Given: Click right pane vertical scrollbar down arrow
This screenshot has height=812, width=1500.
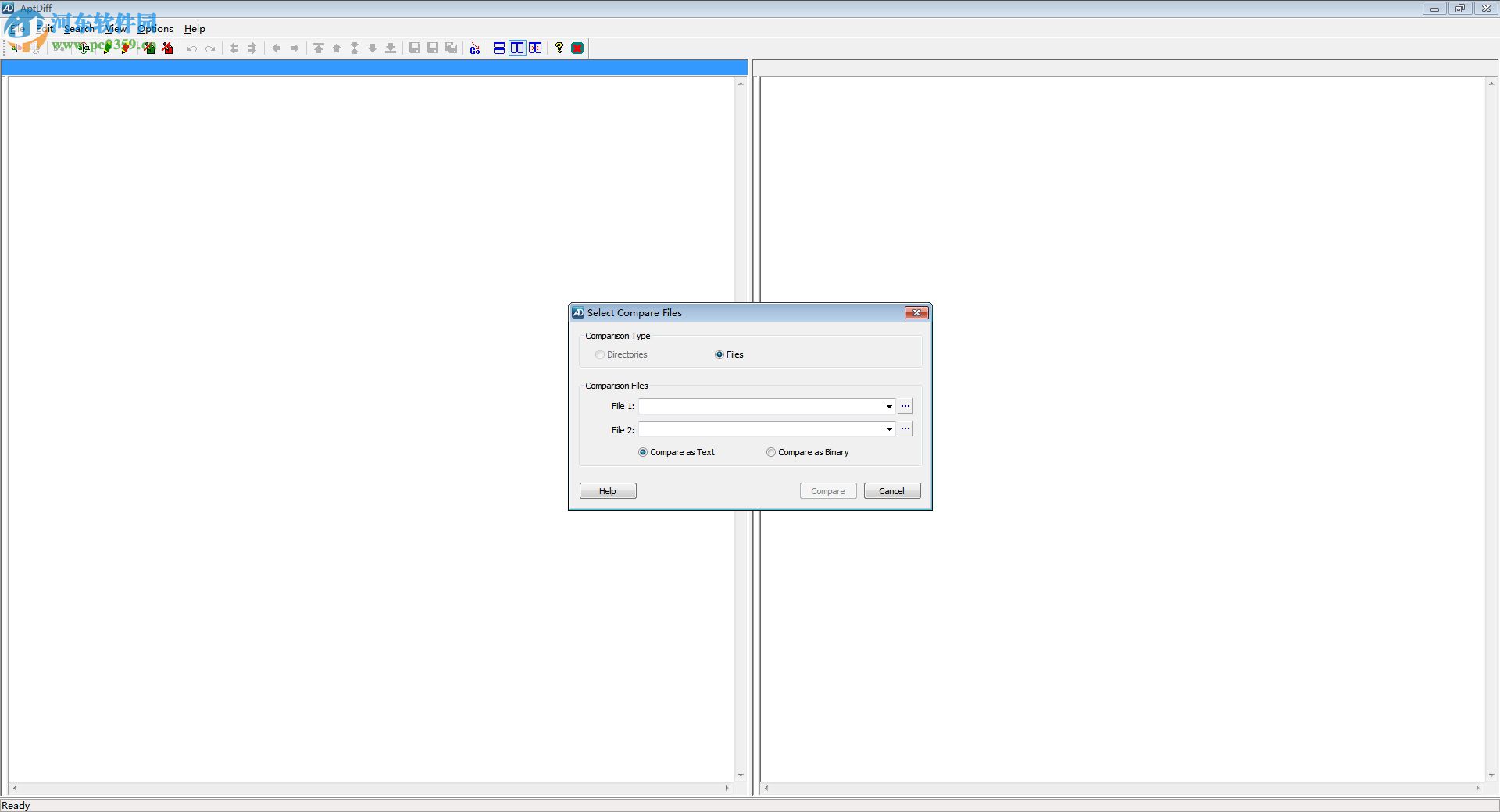Looking at the screenshot, I should [x=1491, y=775].
